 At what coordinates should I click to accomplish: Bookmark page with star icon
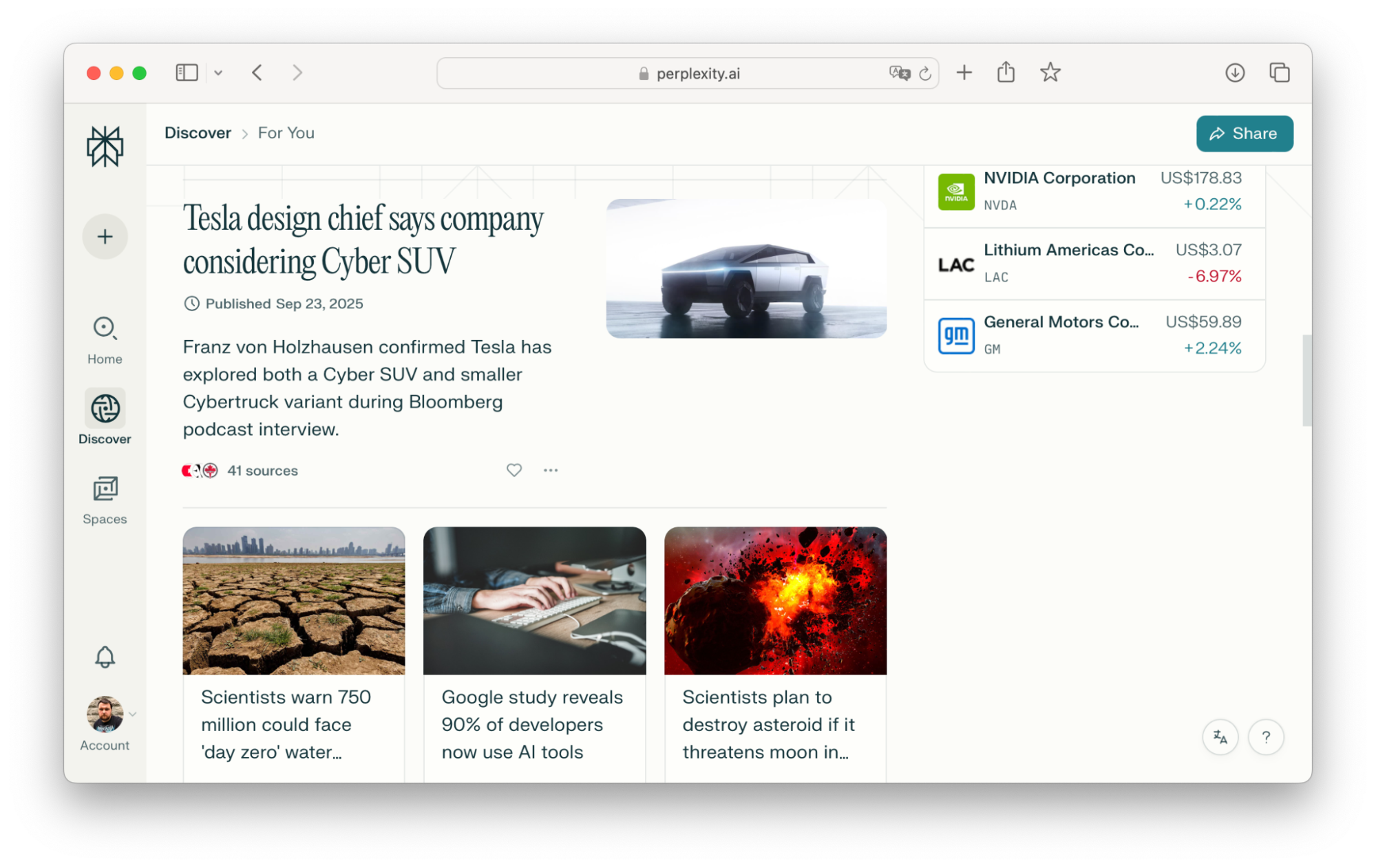[1050, 72]
